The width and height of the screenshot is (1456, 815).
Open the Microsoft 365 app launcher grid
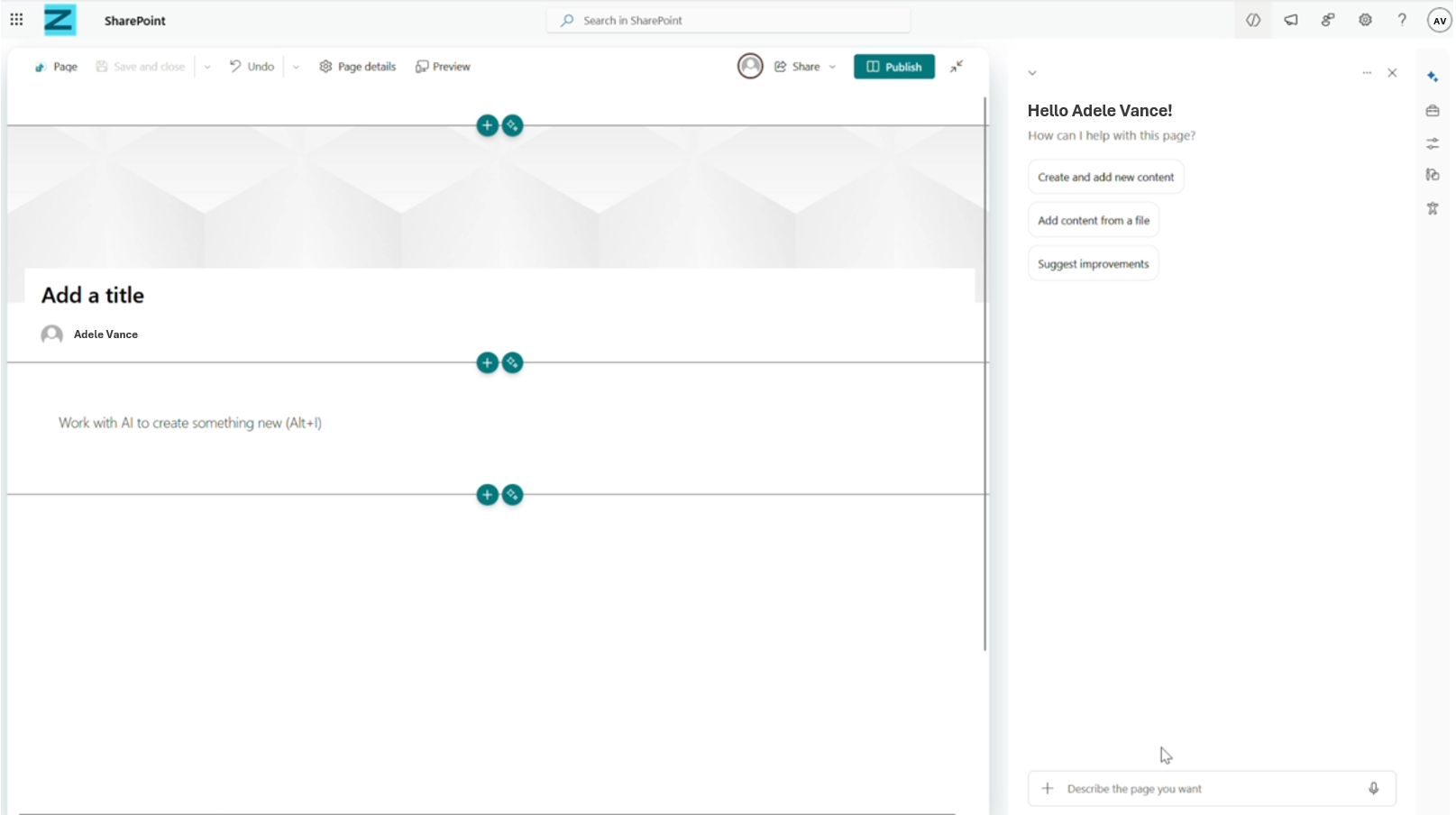click(x=16, y=20)
